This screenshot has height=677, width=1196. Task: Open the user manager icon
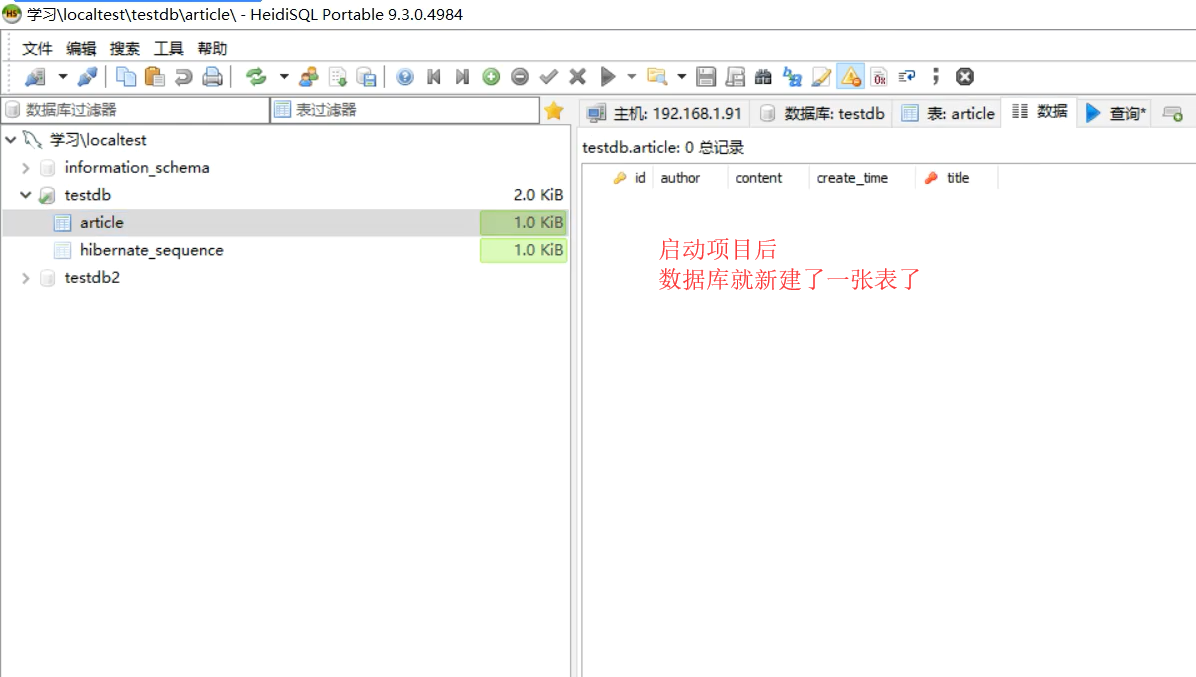tap(309, 77)
